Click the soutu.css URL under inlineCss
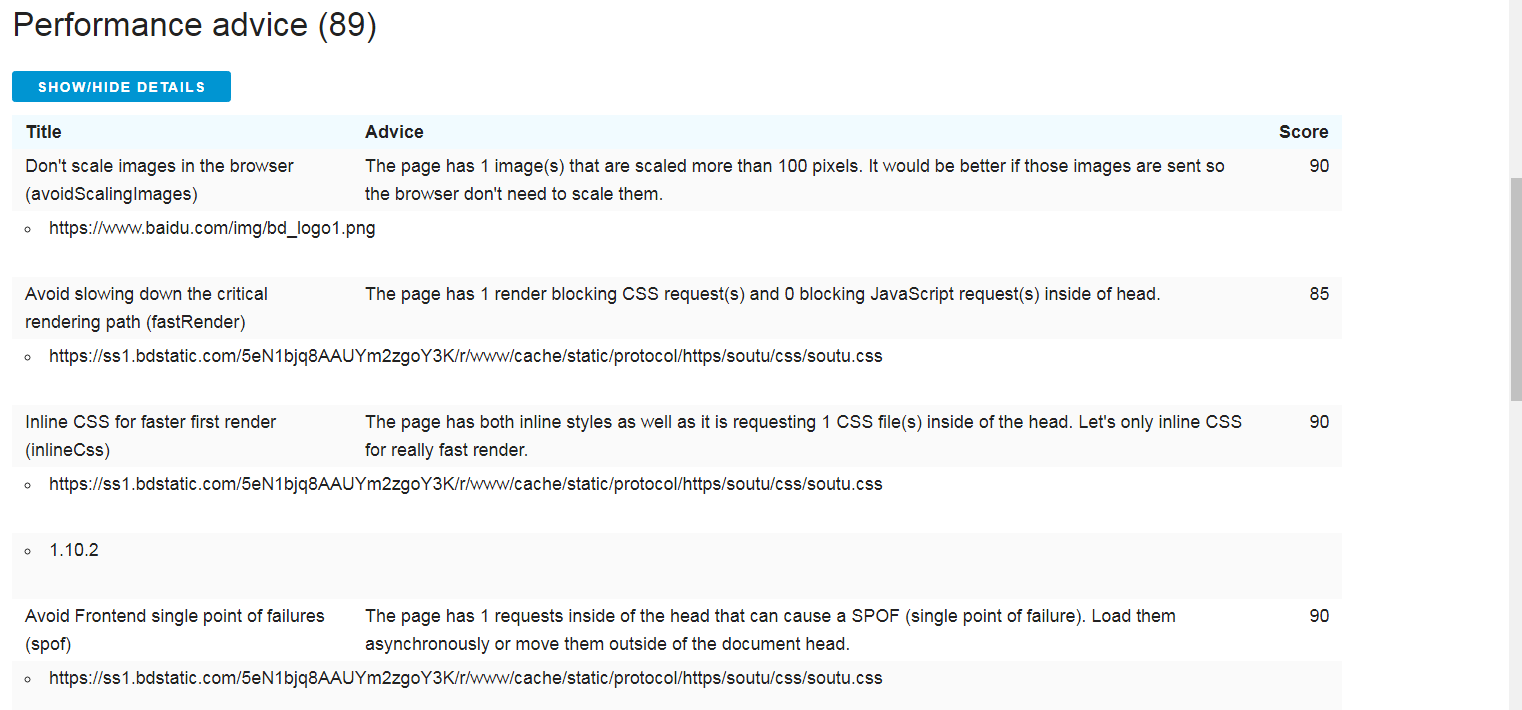Screen dimensions: 1522x710 coord(466,484)
